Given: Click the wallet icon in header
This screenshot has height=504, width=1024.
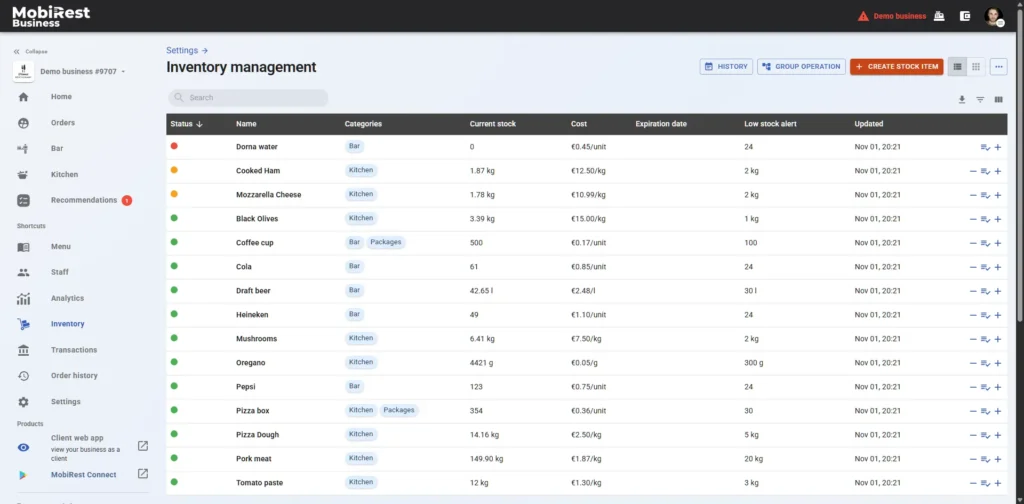Looking at the screenshot, I should coord(965,16).
